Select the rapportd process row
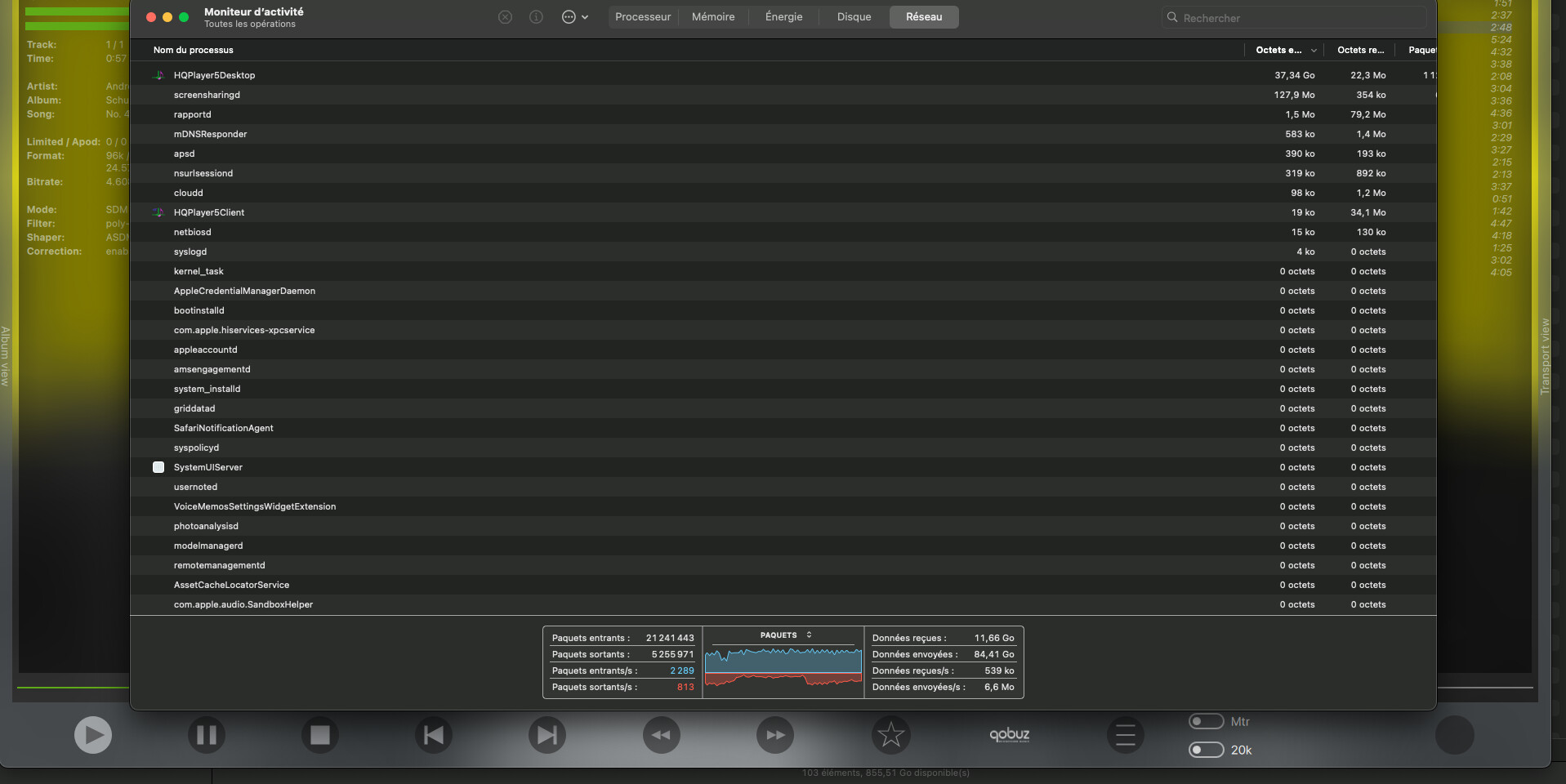The width and height of the screenshot is (1566, 784). [783, 114]
